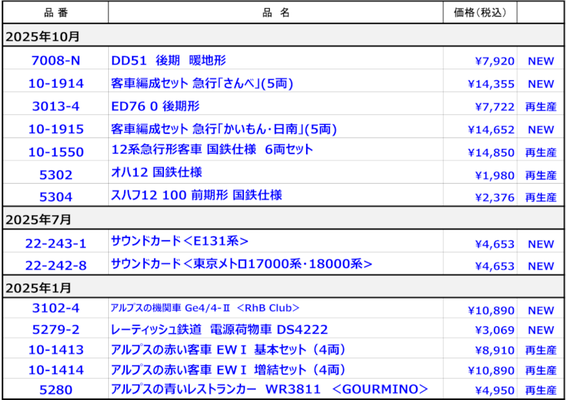567x400 pixels.
Task: Open product number 10-1550
Action: (56, 152)
